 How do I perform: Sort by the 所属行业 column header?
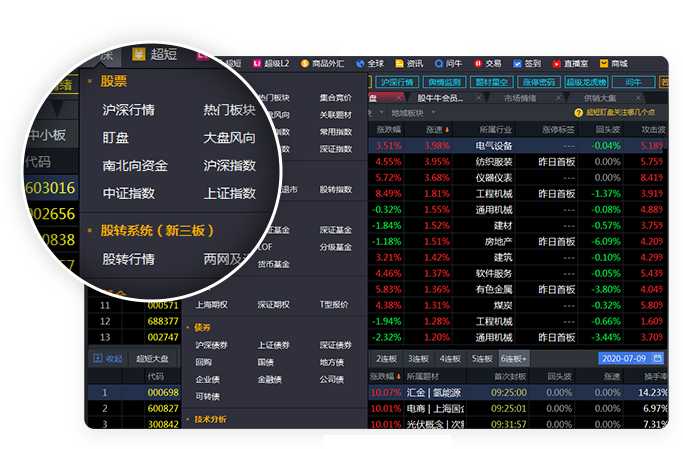tap(496, 129)
